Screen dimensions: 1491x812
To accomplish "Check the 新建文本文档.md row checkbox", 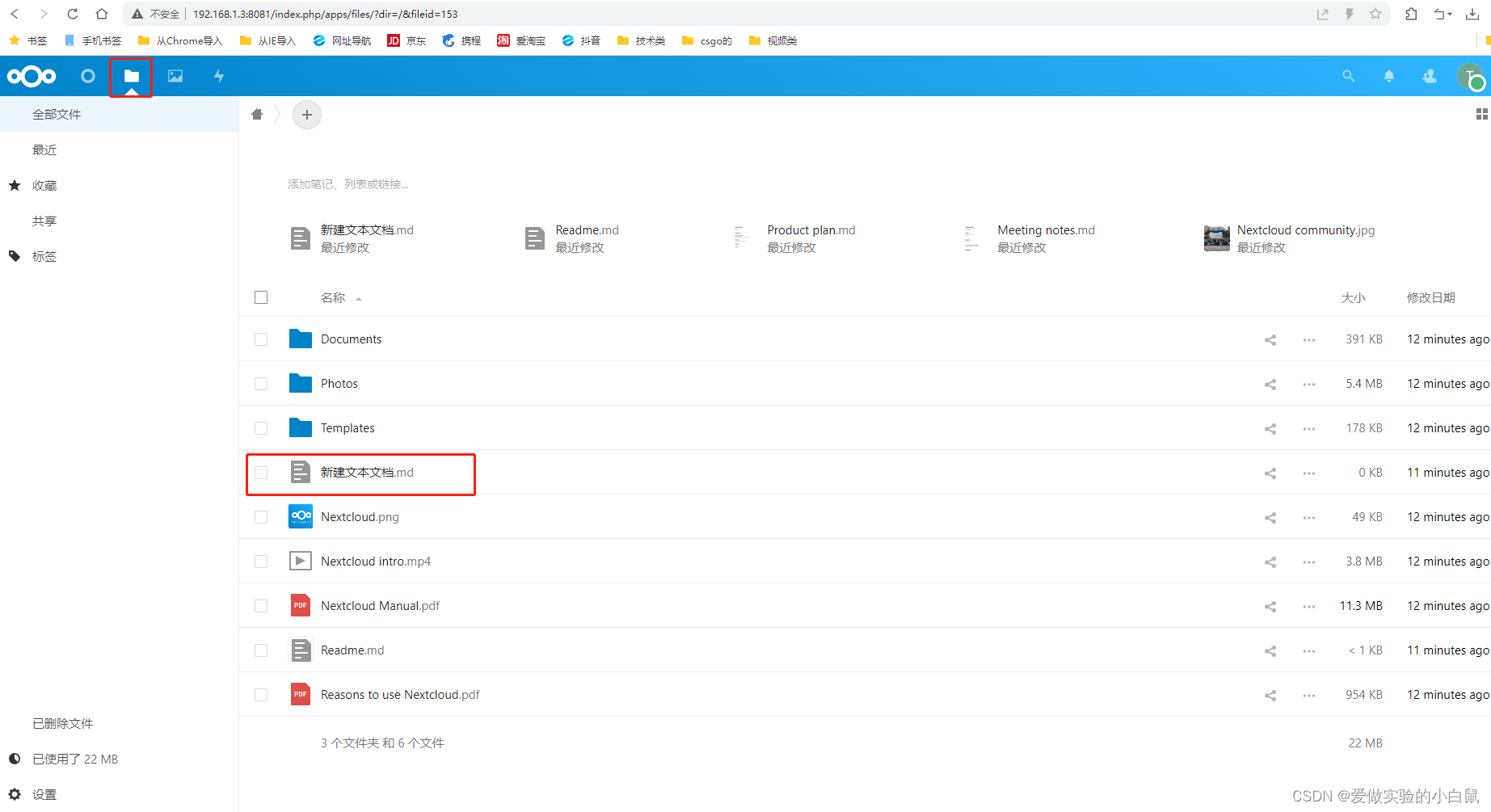I will tap(261, 473).
